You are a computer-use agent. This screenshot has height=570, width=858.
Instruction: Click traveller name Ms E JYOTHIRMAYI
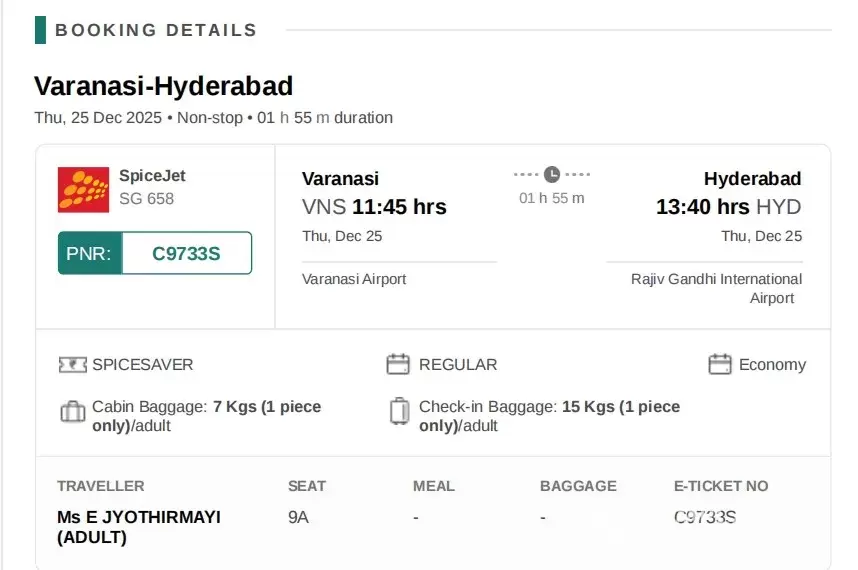pos(139,517)
